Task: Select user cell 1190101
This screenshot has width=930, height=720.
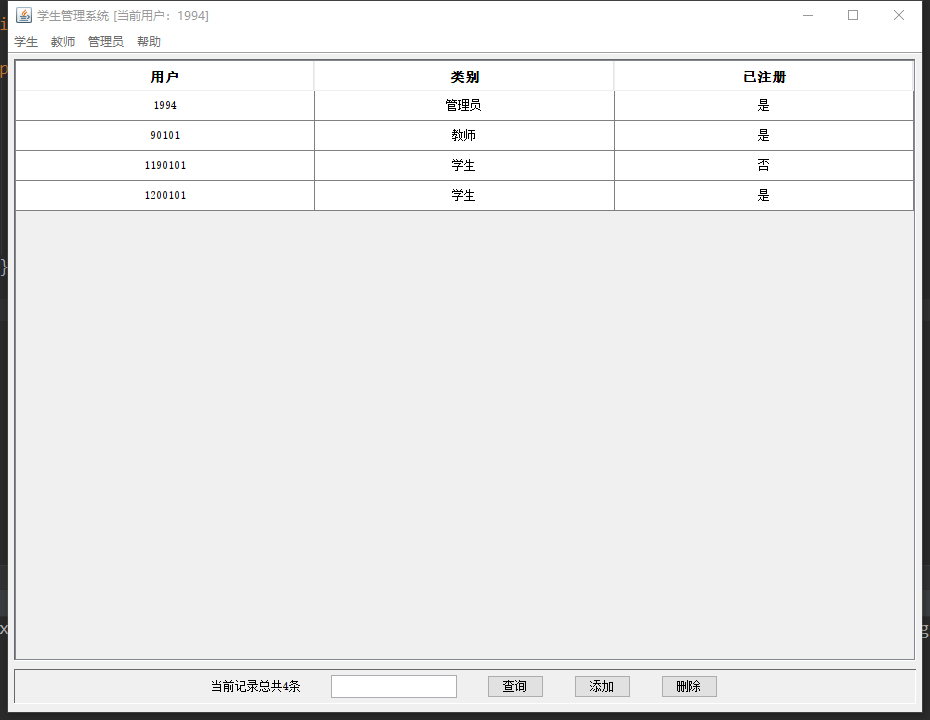Action: tap(165, 165)
